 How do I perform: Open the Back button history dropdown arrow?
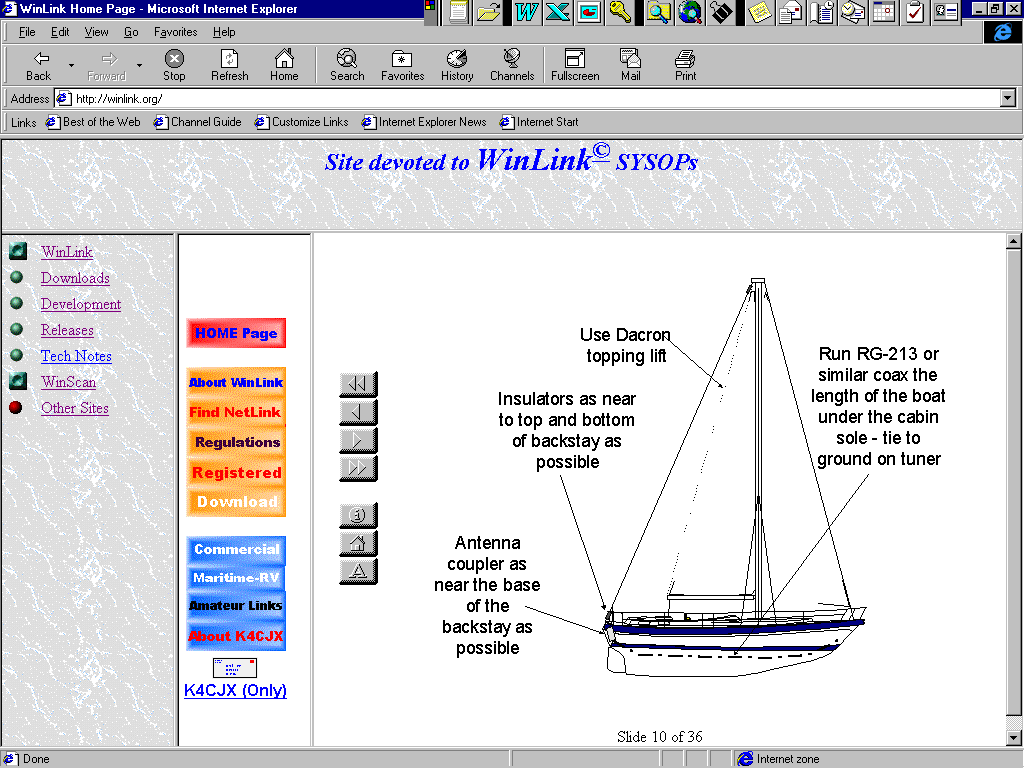tap(71, 65)
